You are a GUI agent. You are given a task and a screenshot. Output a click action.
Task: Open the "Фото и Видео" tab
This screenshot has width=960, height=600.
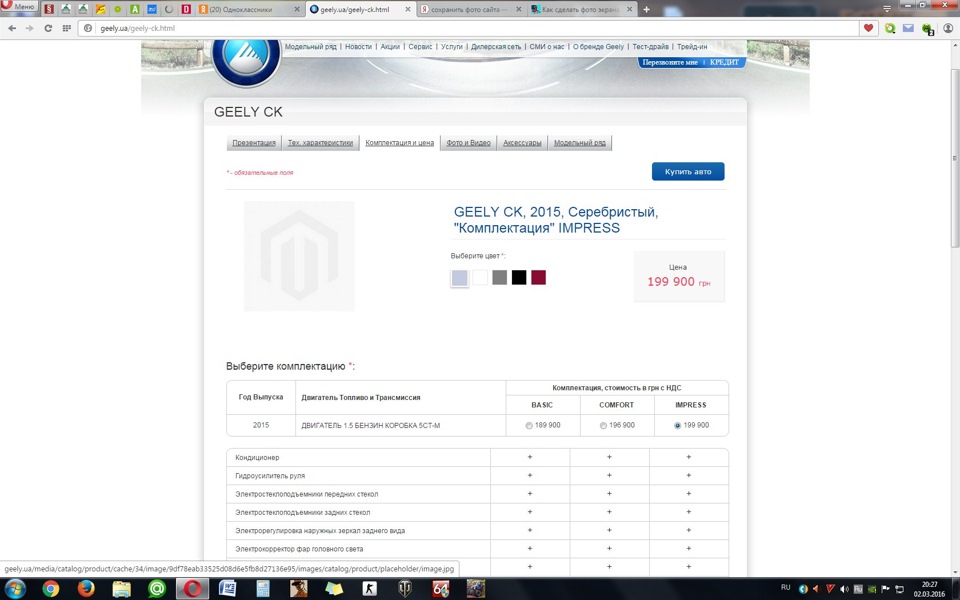468,143
